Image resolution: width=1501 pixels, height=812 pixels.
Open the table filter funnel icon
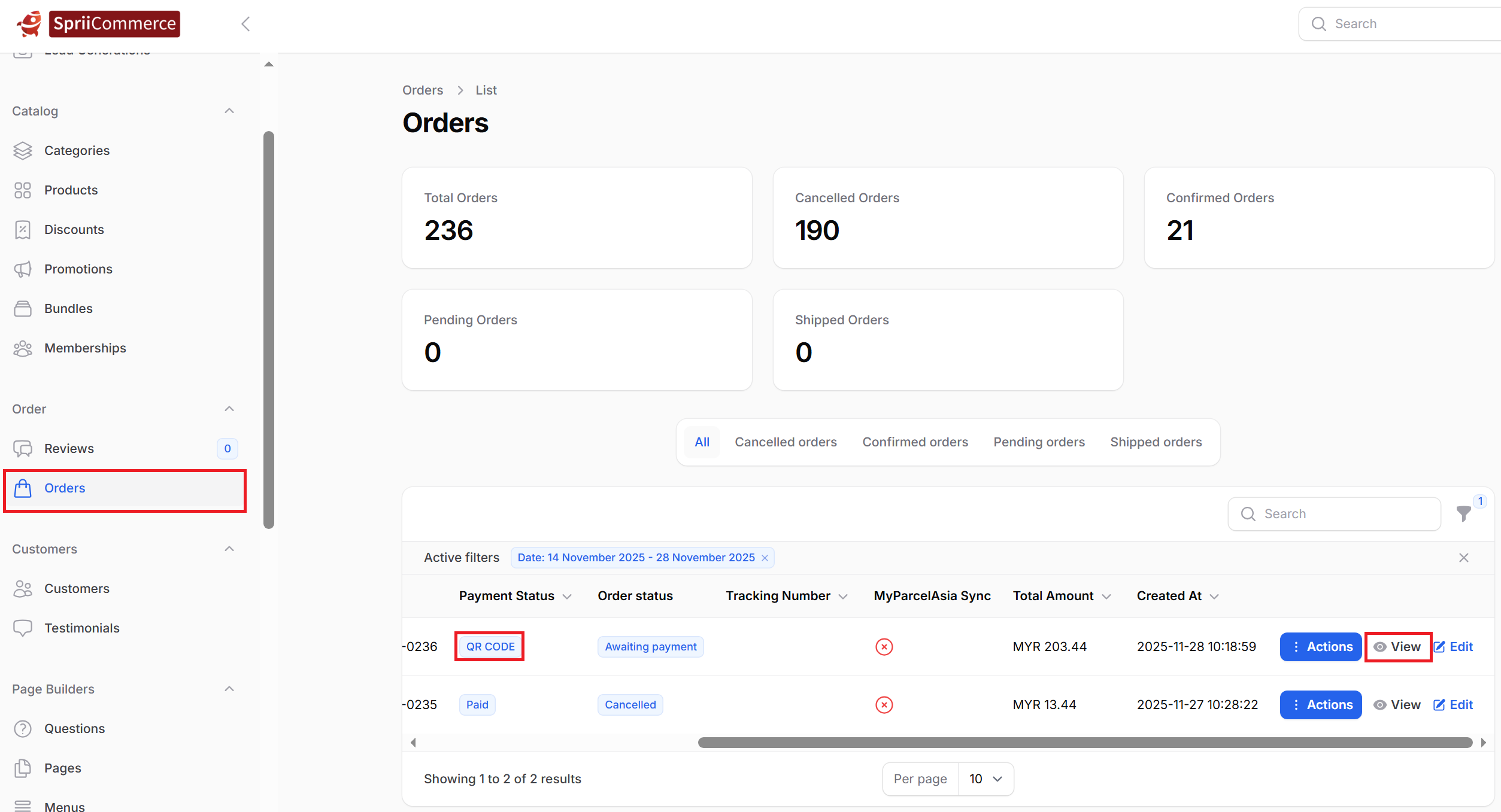(x=1463, y=514)
